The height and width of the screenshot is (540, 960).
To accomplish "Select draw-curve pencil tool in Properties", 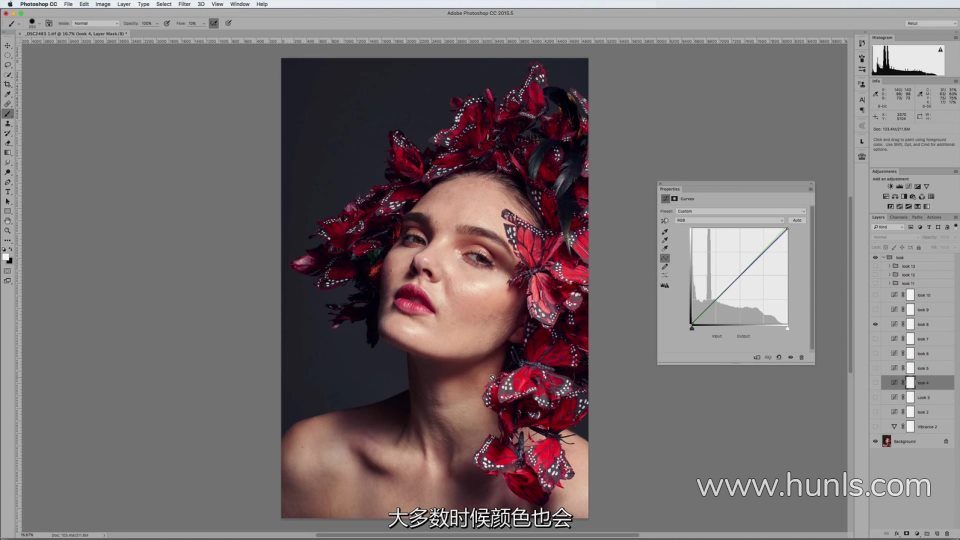I will 665,268.
